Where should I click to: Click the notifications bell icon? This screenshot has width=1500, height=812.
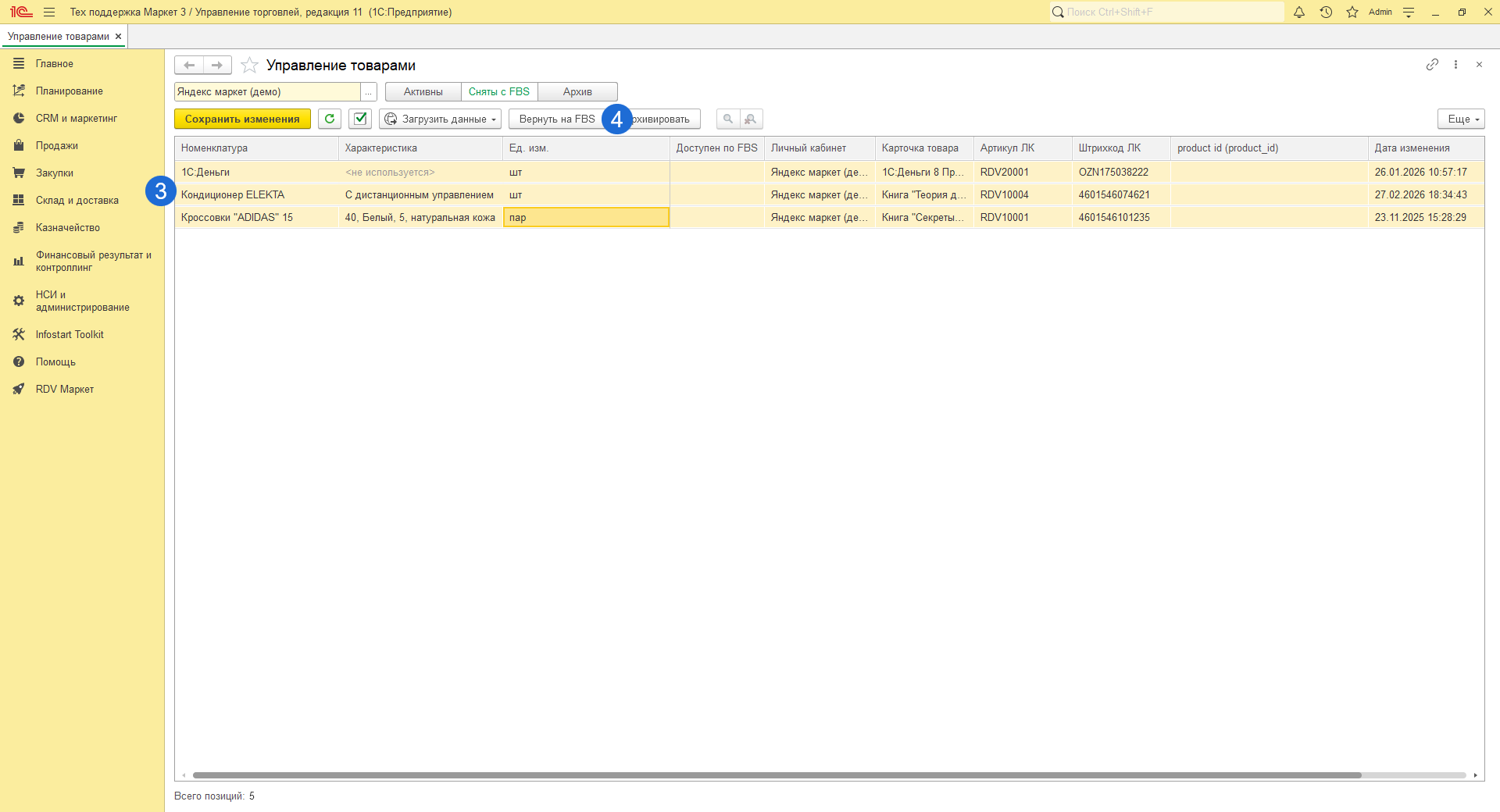[x=1299, y=12]
